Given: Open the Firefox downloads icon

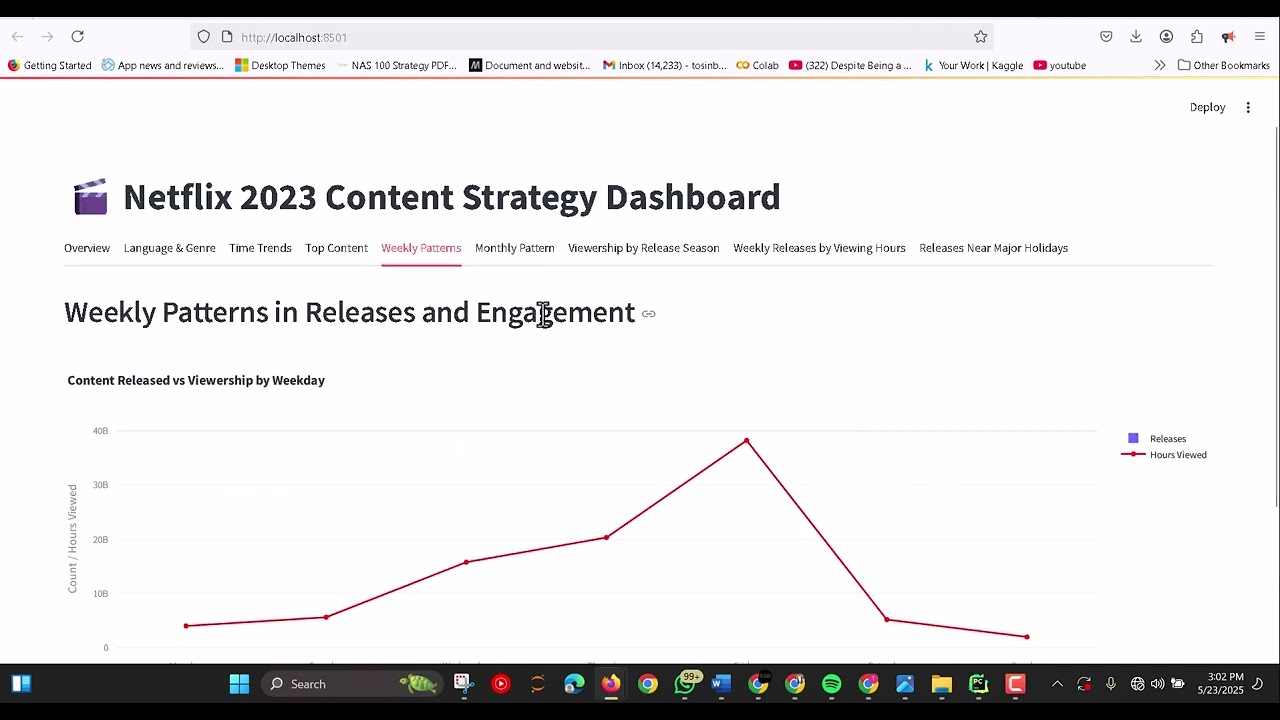Looking at the screenshot, I should pyautogui.click(x=1136, y=37).
